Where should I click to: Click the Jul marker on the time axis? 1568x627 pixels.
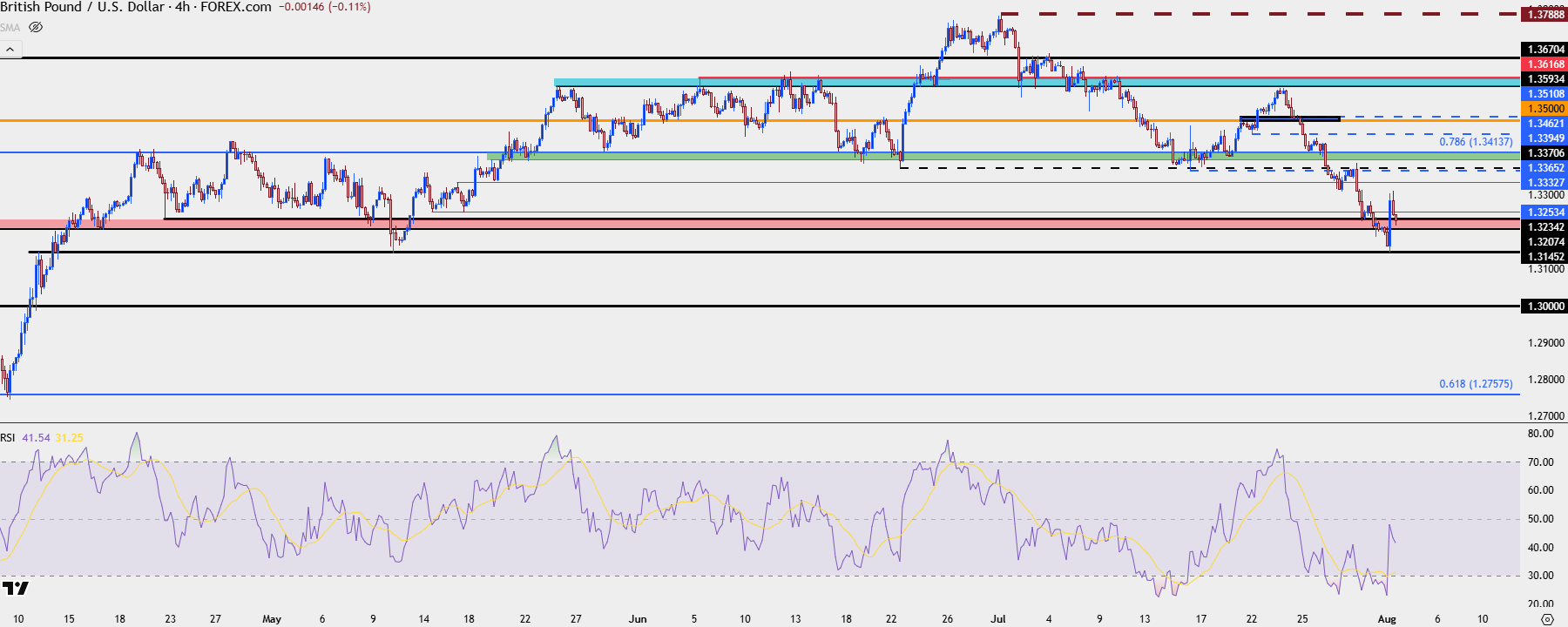pos(998,619)
